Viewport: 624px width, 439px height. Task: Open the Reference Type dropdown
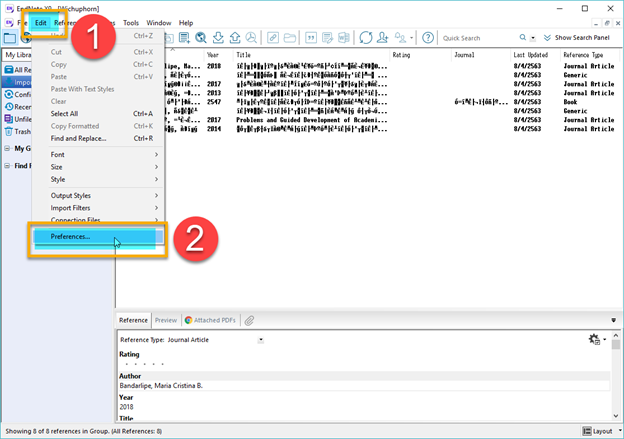pyautogui.click(x=261, y=340)
